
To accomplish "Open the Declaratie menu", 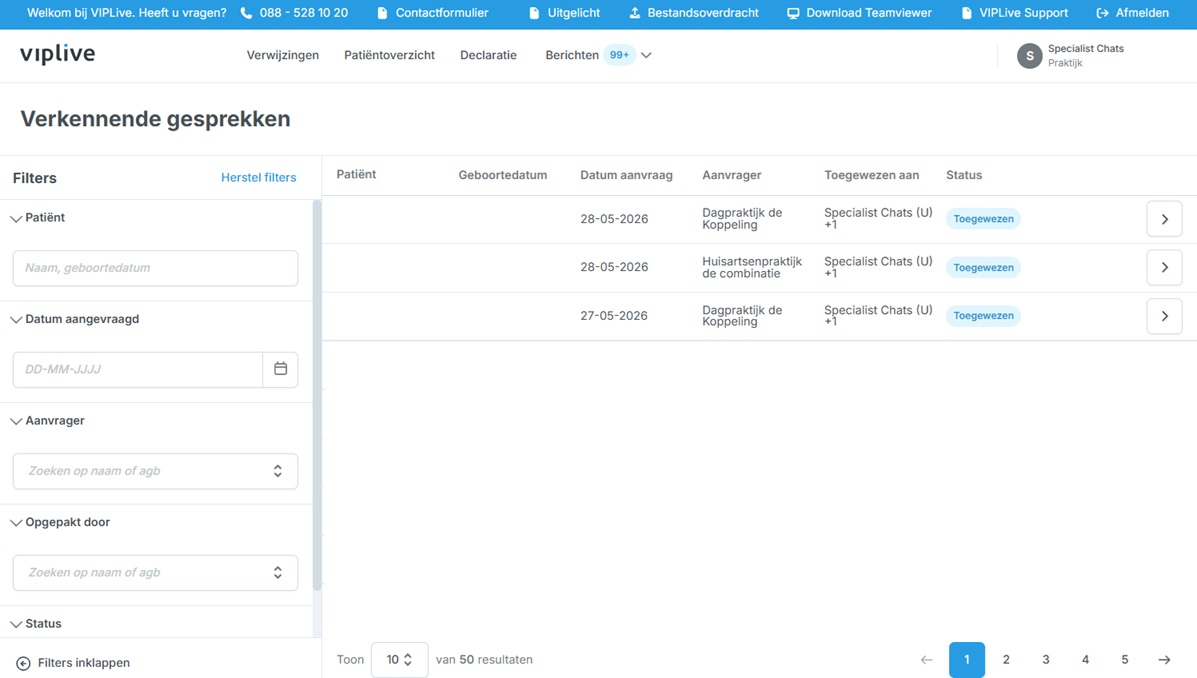I will pyautogui.click(x=489, y=55).
